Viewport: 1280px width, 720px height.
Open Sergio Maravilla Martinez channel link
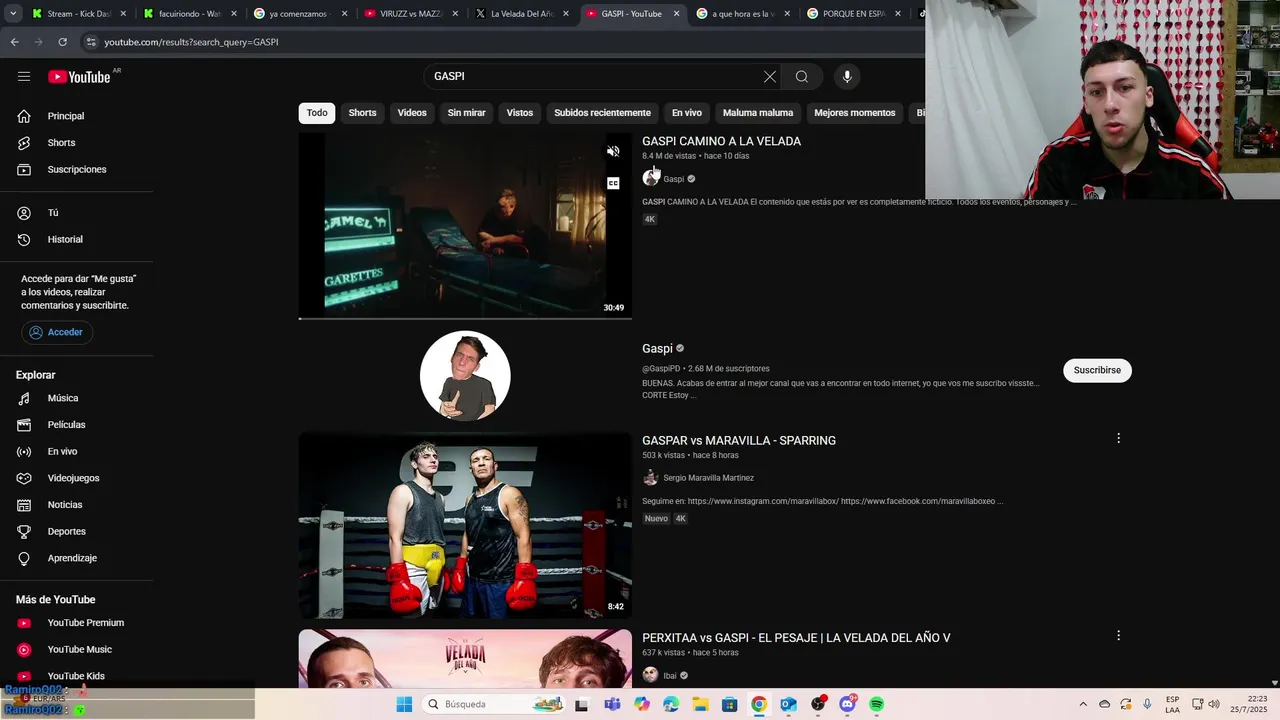[708, 478]
